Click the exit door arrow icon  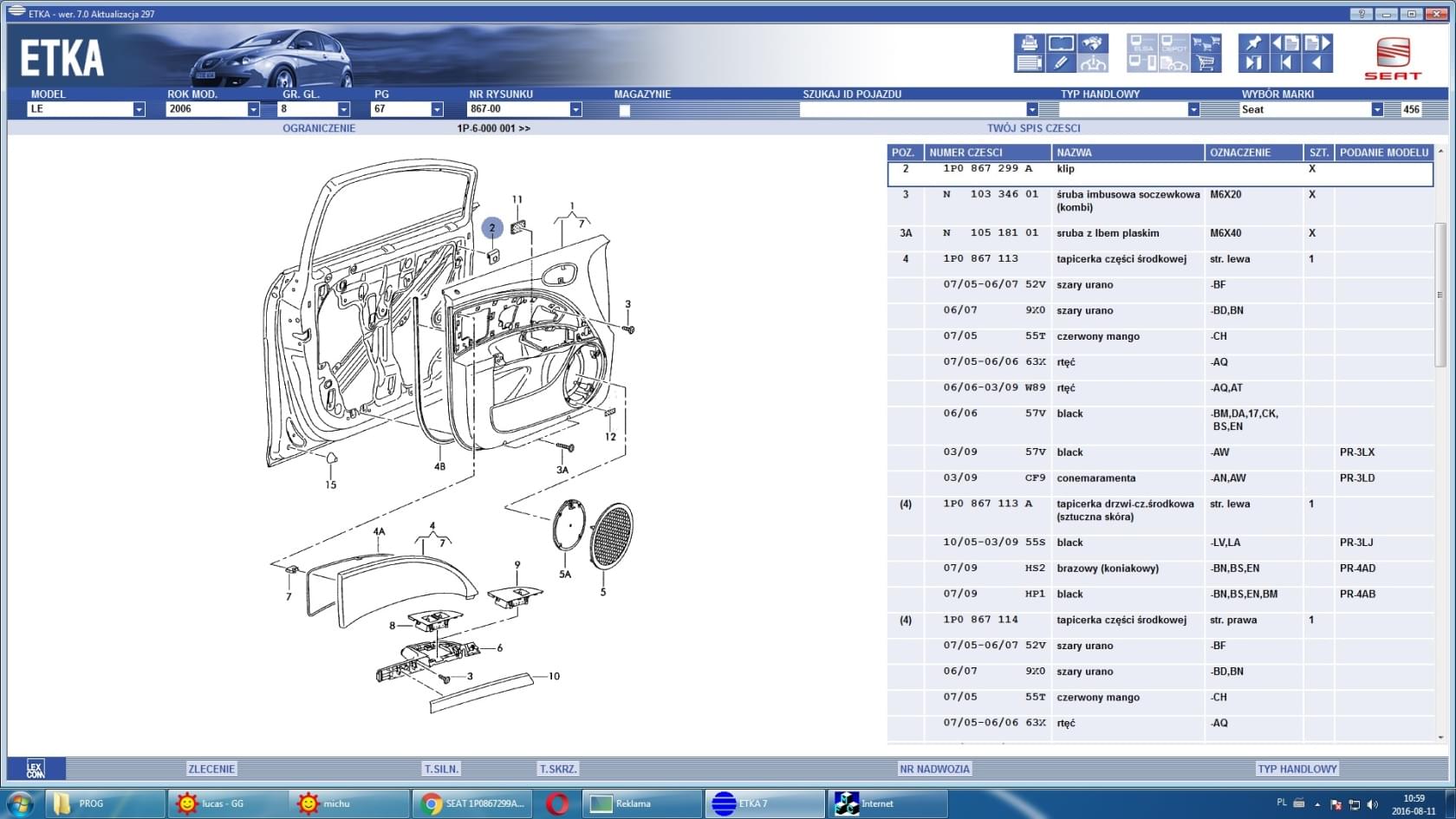tap(1253, 62)
